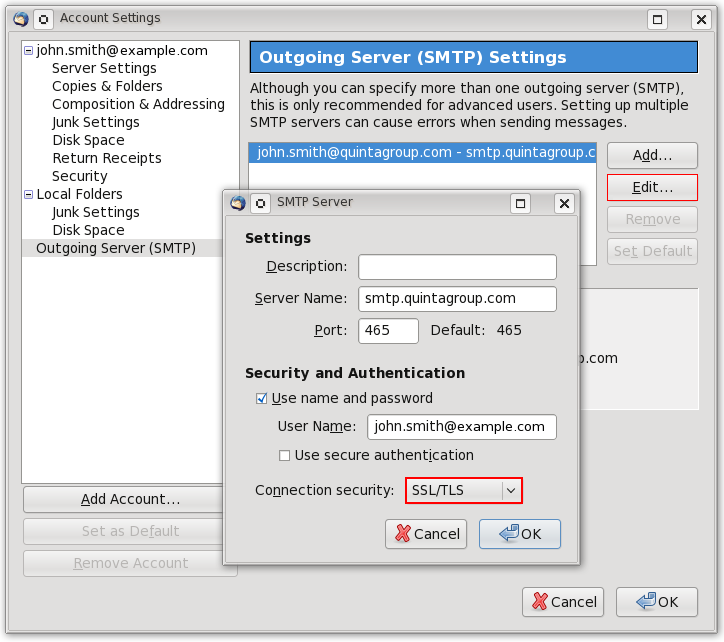Focus the Description input field
Viewport: 724px width, 642px height.
(x=457, y=267)
